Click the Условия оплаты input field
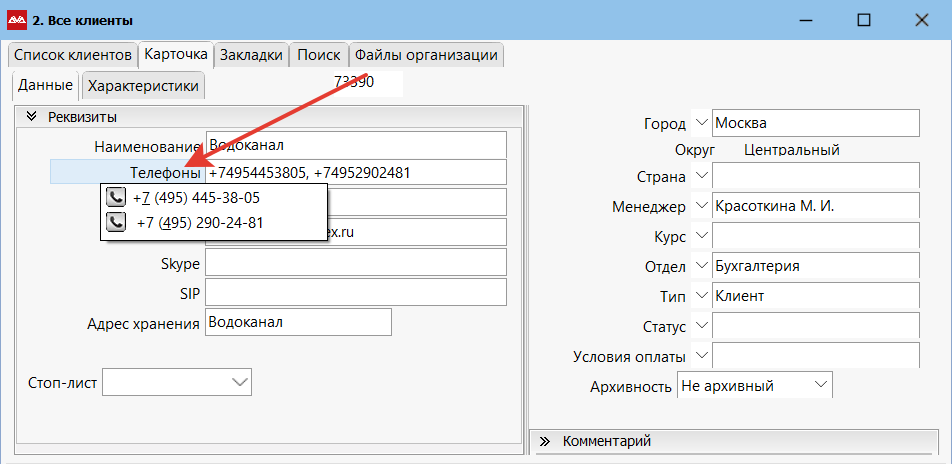Viewport: 952px width, 464px height. point(816,355)
